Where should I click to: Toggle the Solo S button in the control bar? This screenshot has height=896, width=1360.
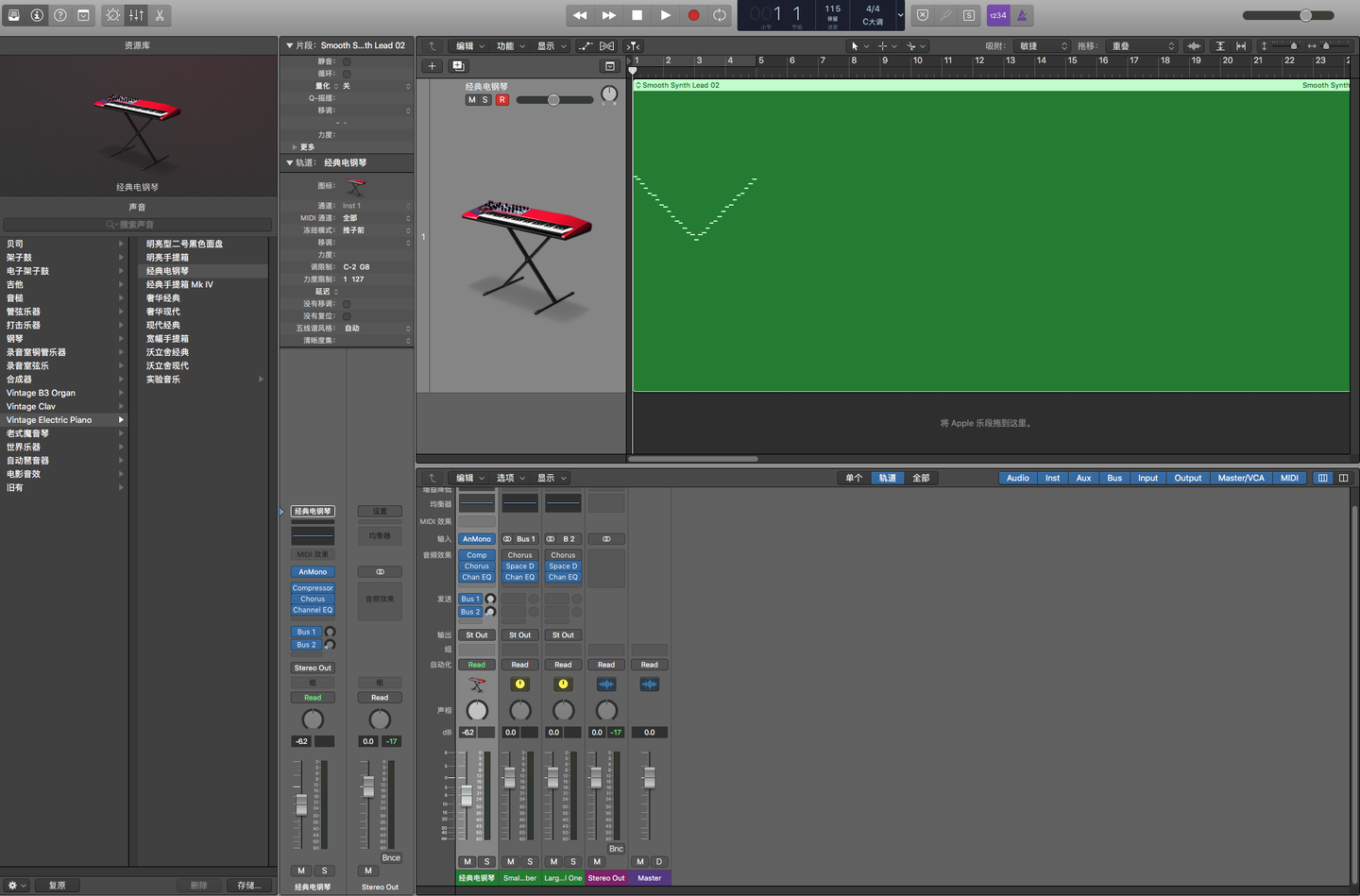tap(969, 15)
